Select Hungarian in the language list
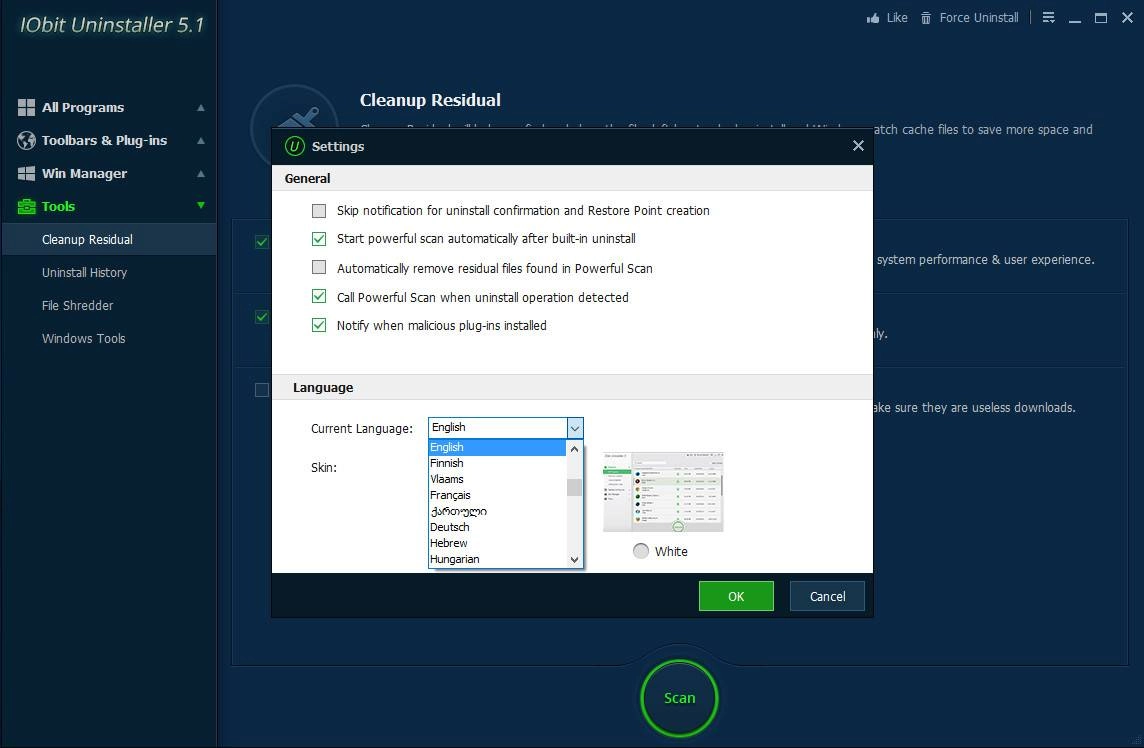 pos(497,560)
